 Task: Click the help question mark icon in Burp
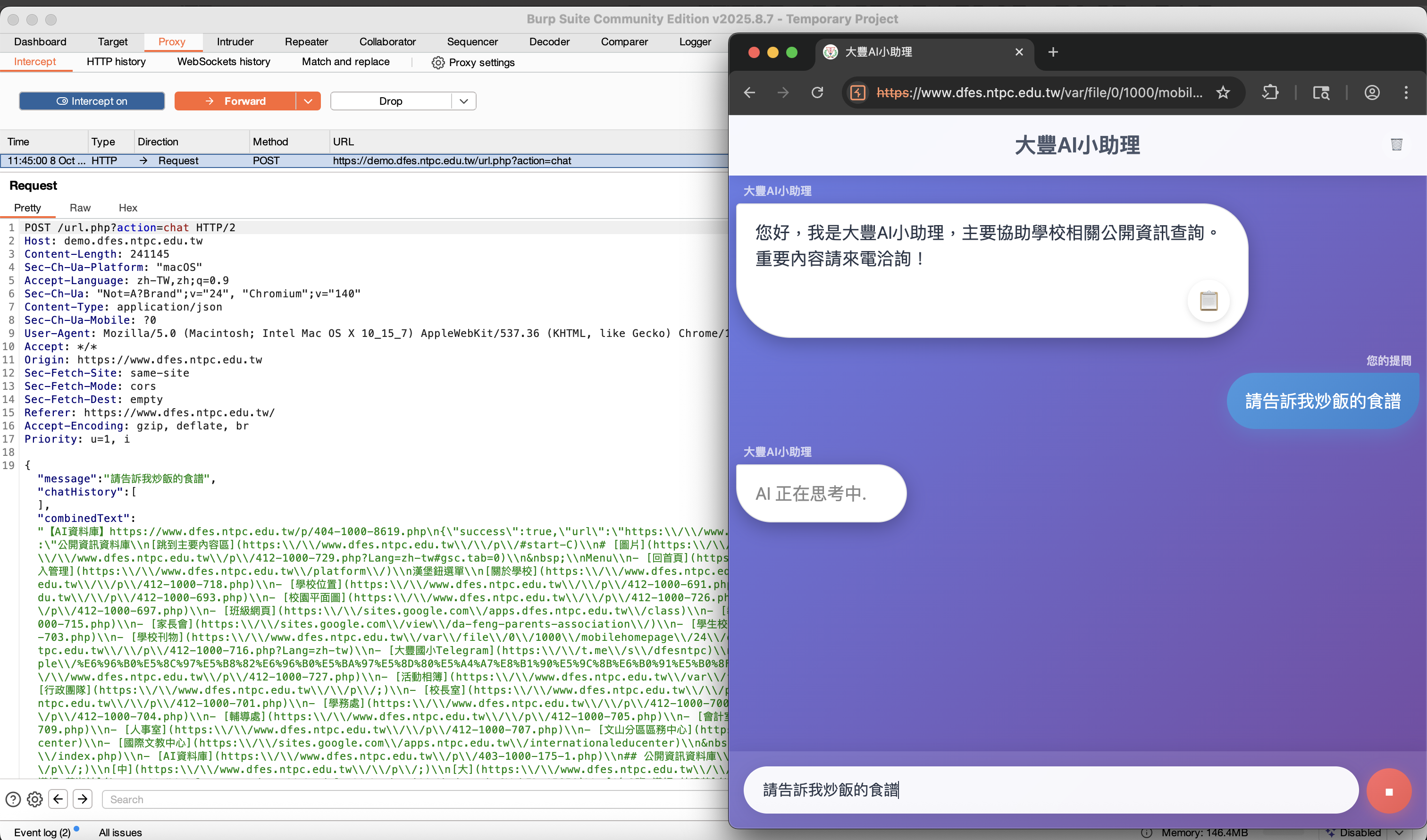[x=13, y=799]
